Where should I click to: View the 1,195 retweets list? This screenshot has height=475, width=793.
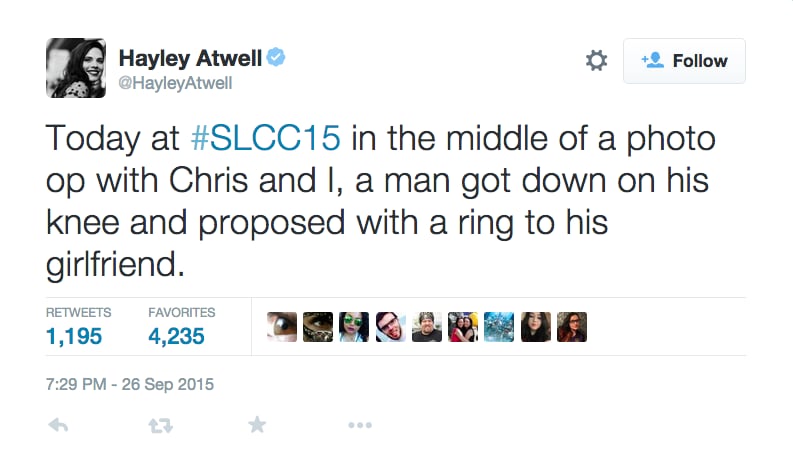click(74, 336)
